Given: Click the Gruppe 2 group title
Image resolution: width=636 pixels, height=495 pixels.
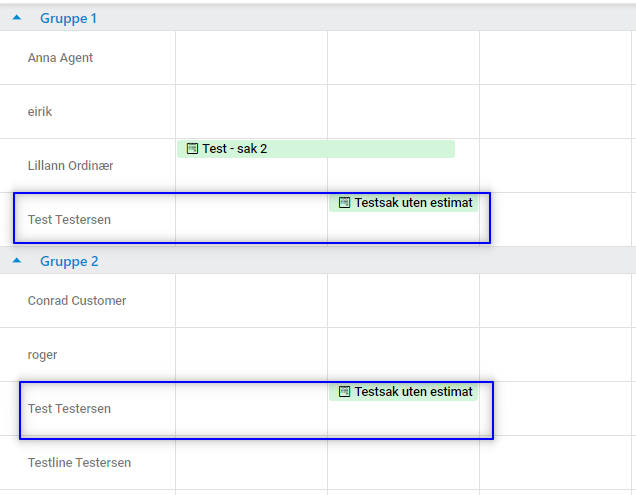Looking at the screenshot, I should tap(68, 261).
